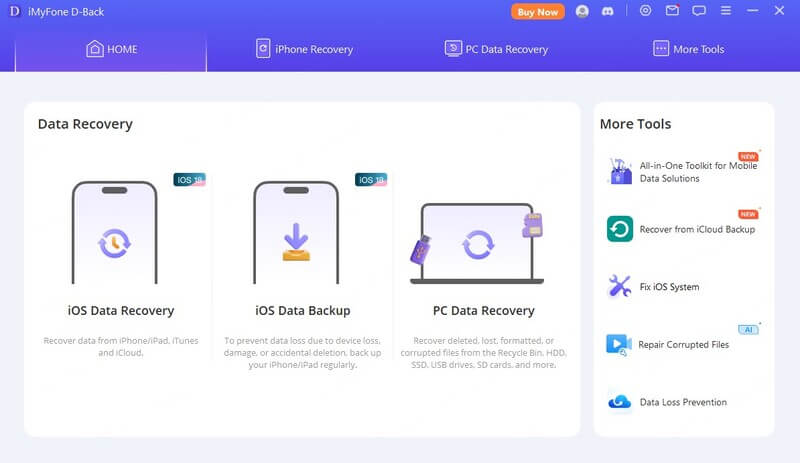Switch to the HOME tab
This screenshot has width=800, height=463.
(111, 50)
